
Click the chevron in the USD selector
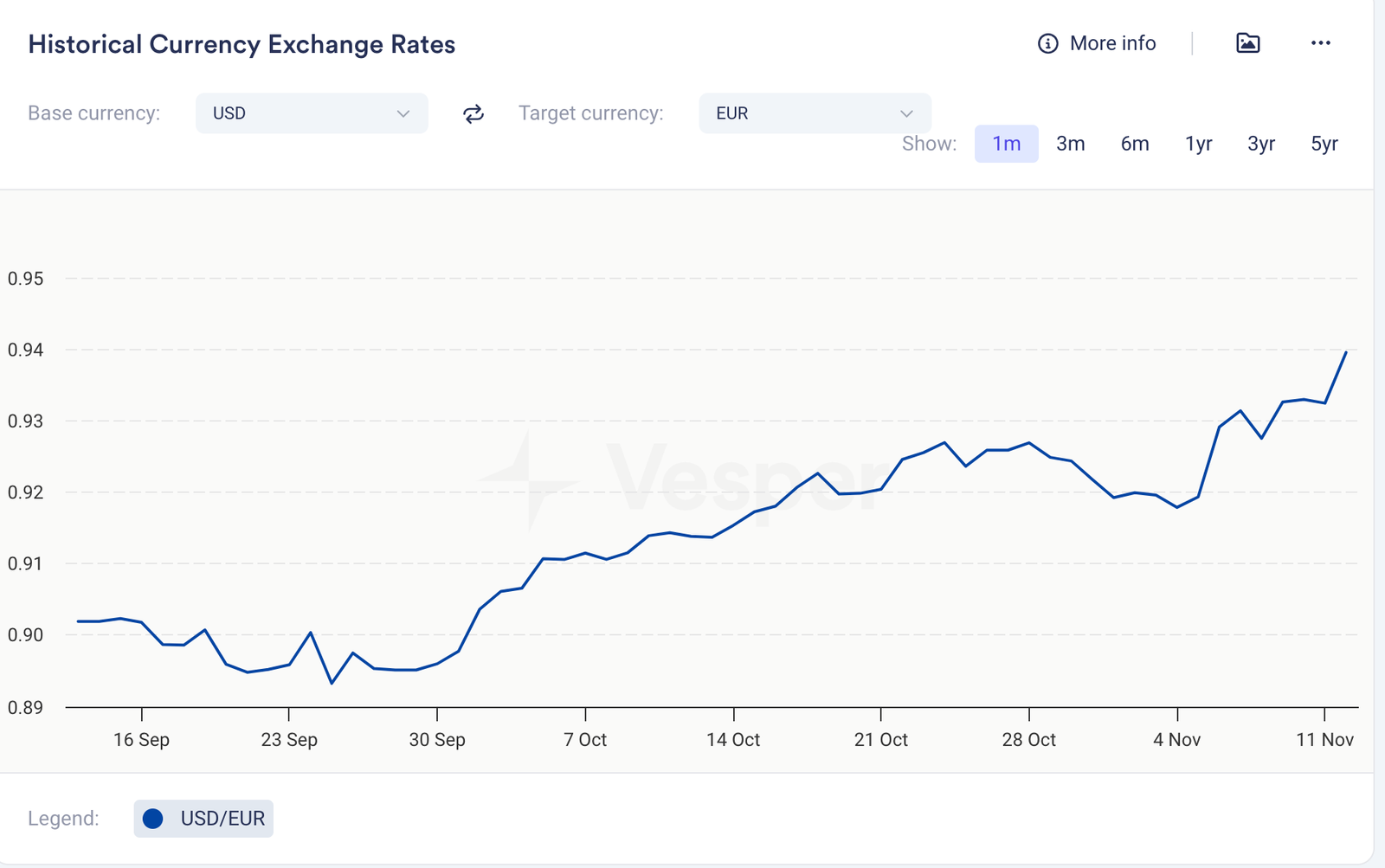403,114
